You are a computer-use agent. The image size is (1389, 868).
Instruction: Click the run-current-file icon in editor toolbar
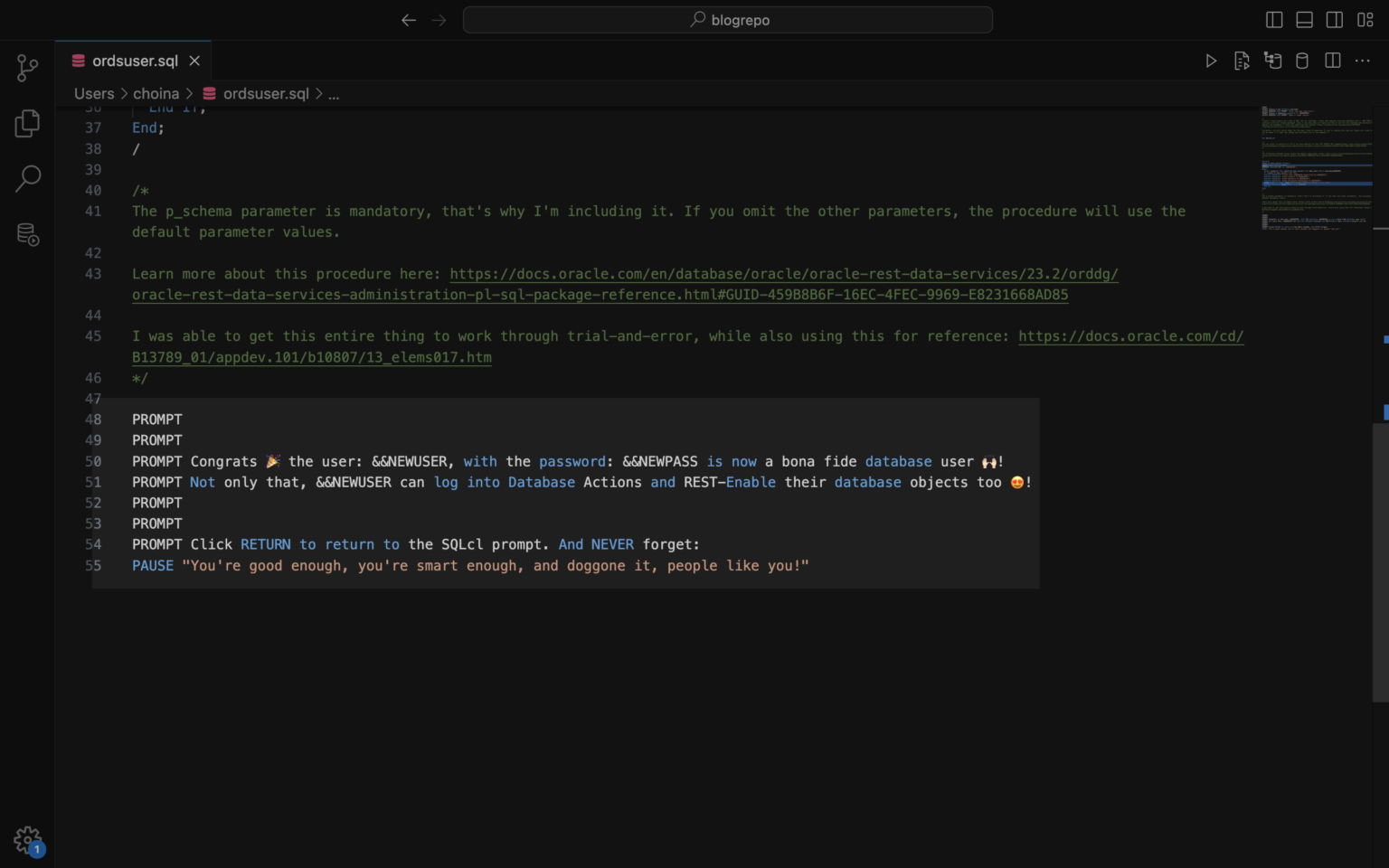(x=1242, y=61)
